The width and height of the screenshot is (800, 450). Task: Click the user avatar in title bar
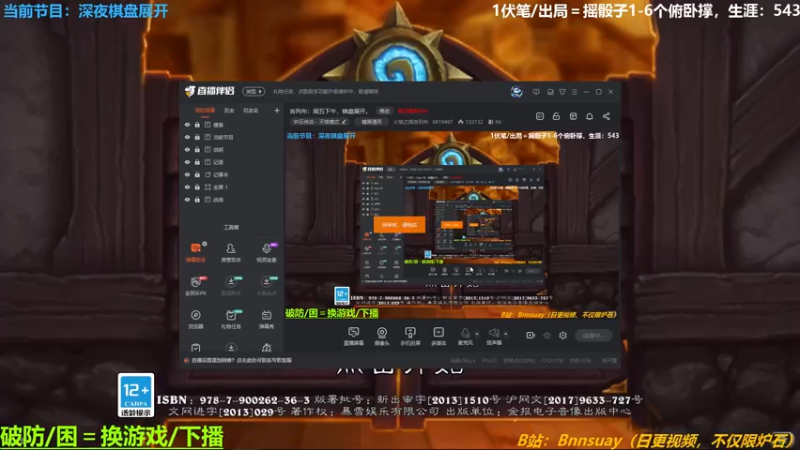[516, 92]
